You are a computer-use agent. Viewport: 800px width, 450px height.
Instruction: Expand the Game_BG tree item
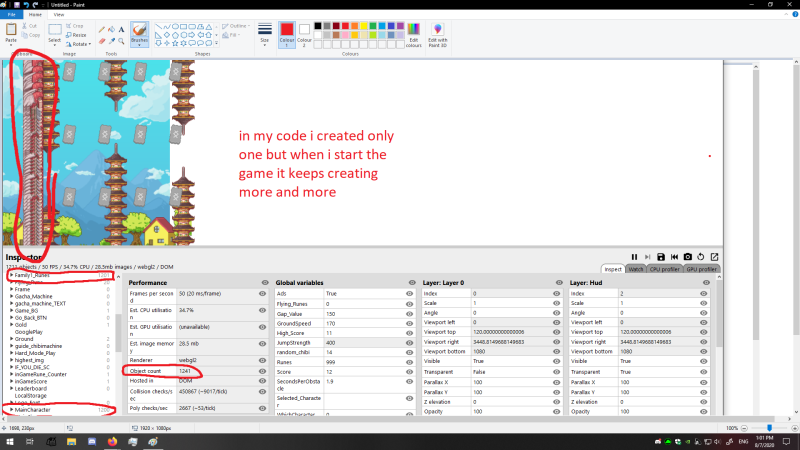pyautogui.click(x=11, y=310)
